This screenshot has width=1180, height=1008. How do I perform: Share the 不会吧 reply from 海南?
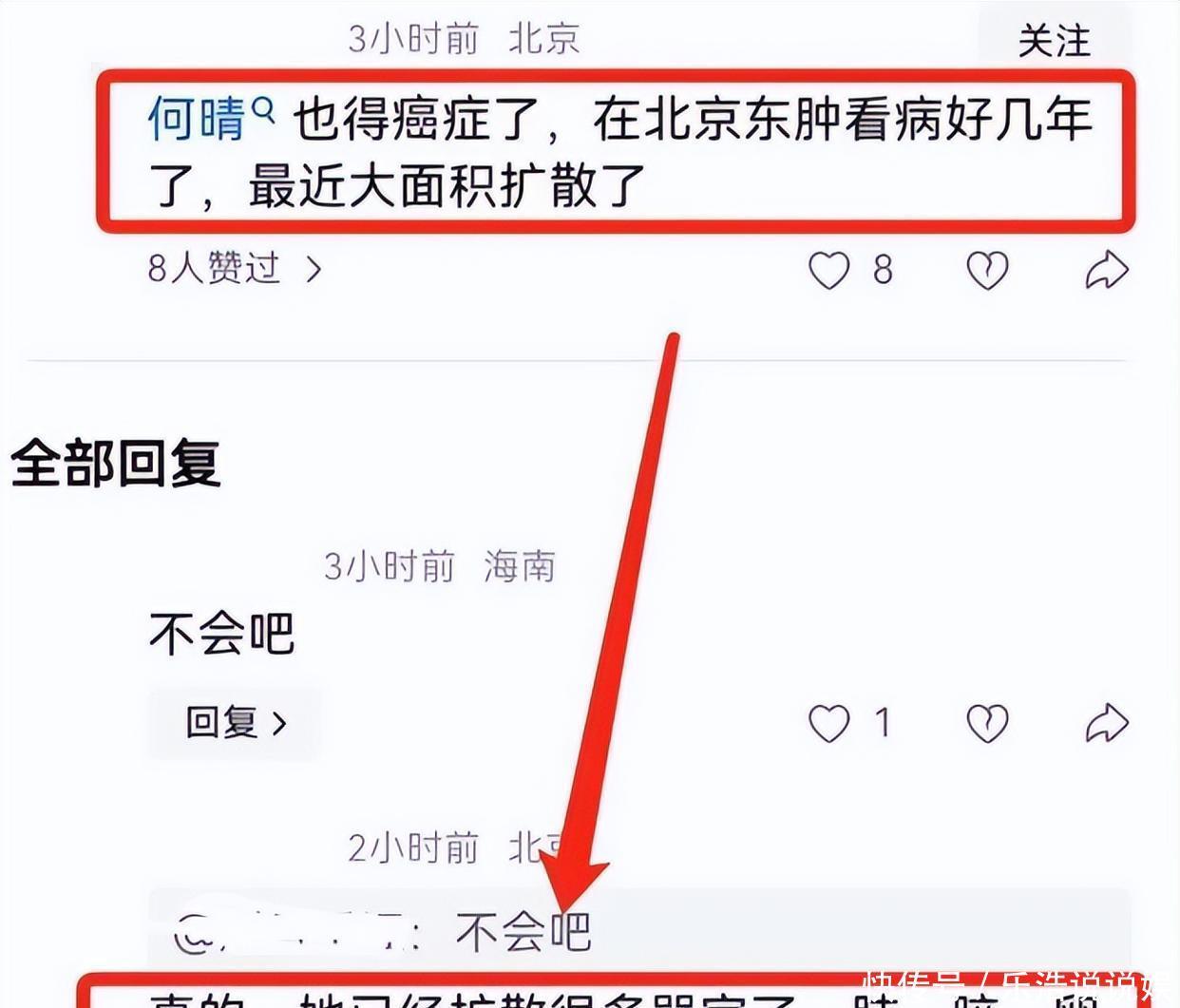(1107, 724)
